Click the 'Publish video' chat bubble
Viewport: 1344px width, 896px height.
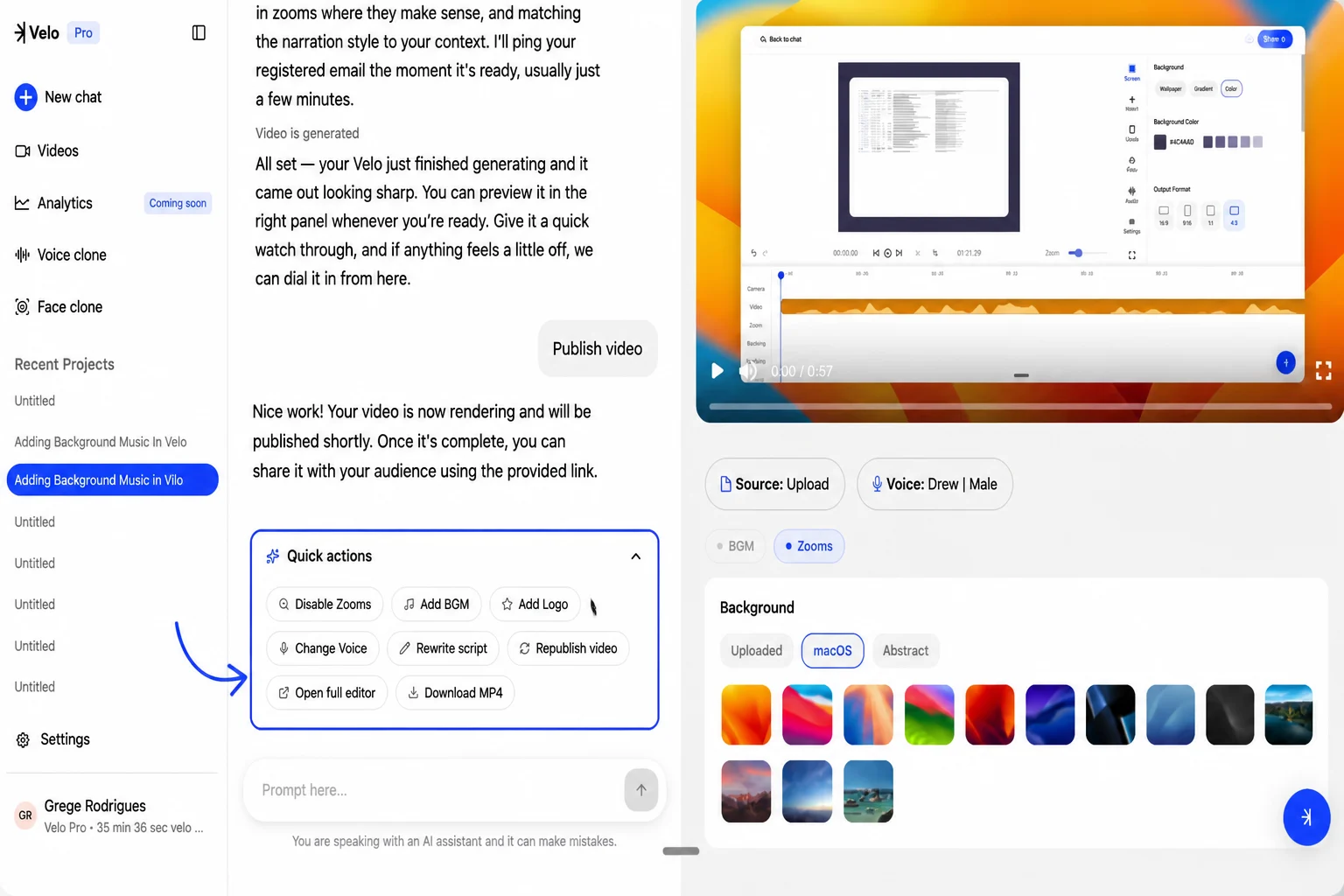click(598, 348)
